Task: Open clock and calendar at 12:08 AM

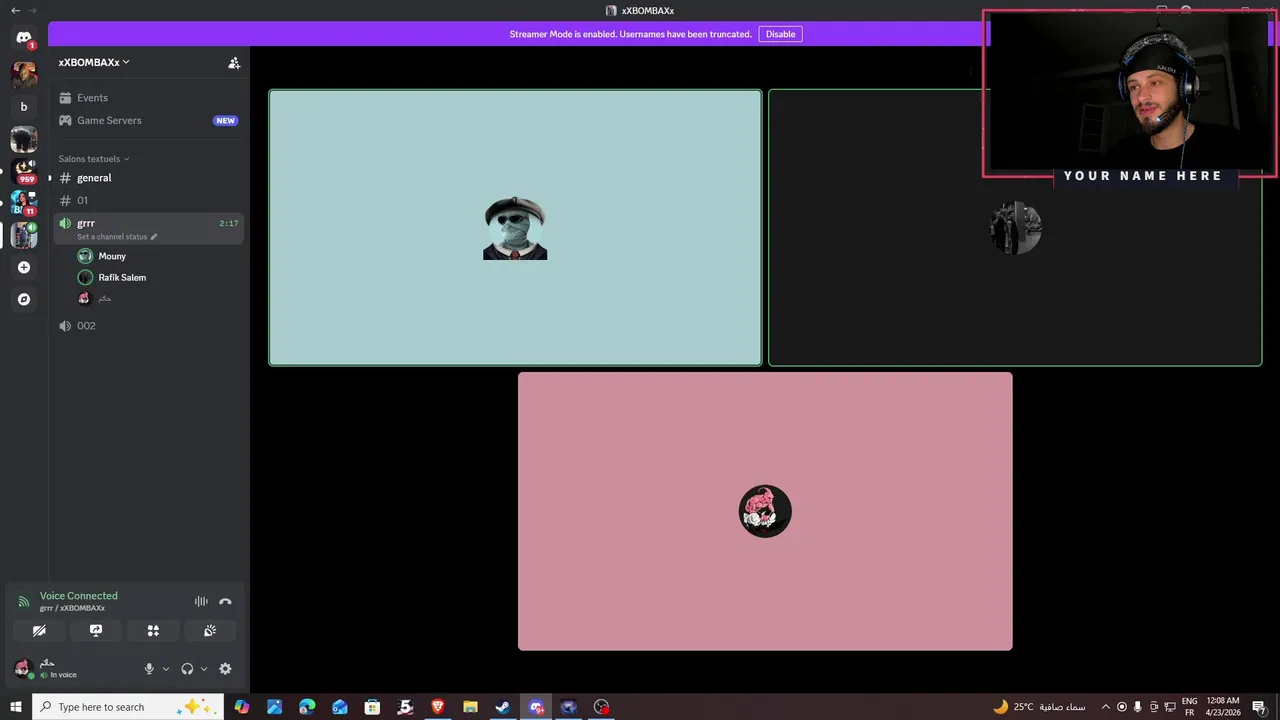Action: tap(1222, 707)
